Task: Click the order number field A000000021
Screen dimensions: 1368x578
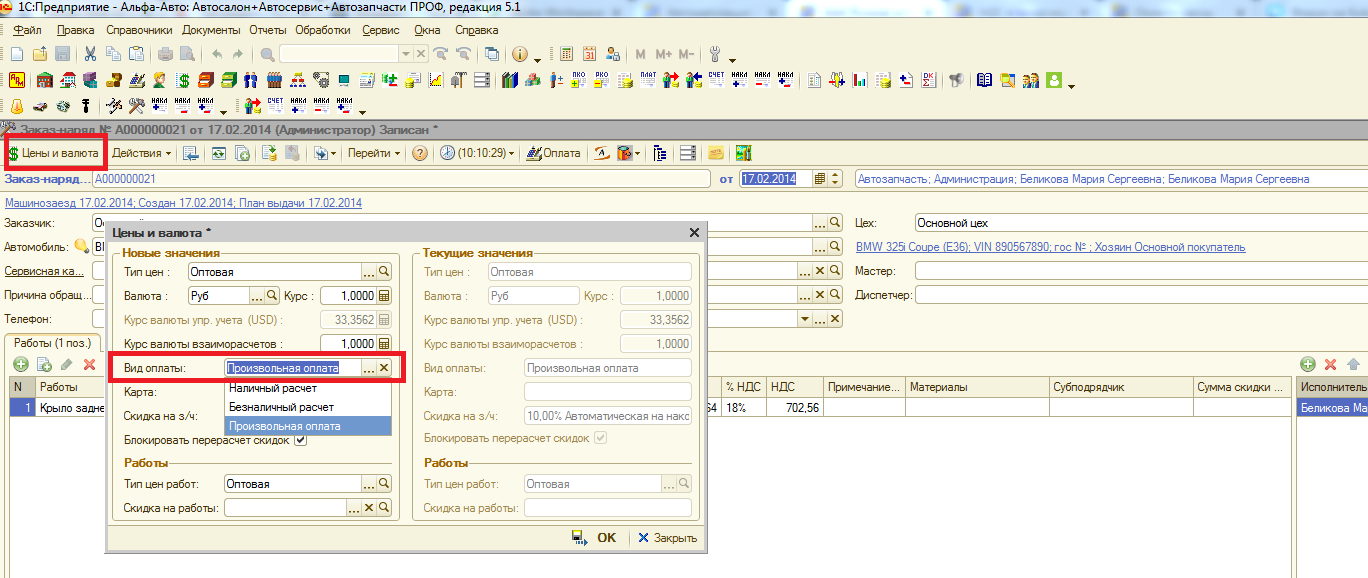Action: pos(402,179)
